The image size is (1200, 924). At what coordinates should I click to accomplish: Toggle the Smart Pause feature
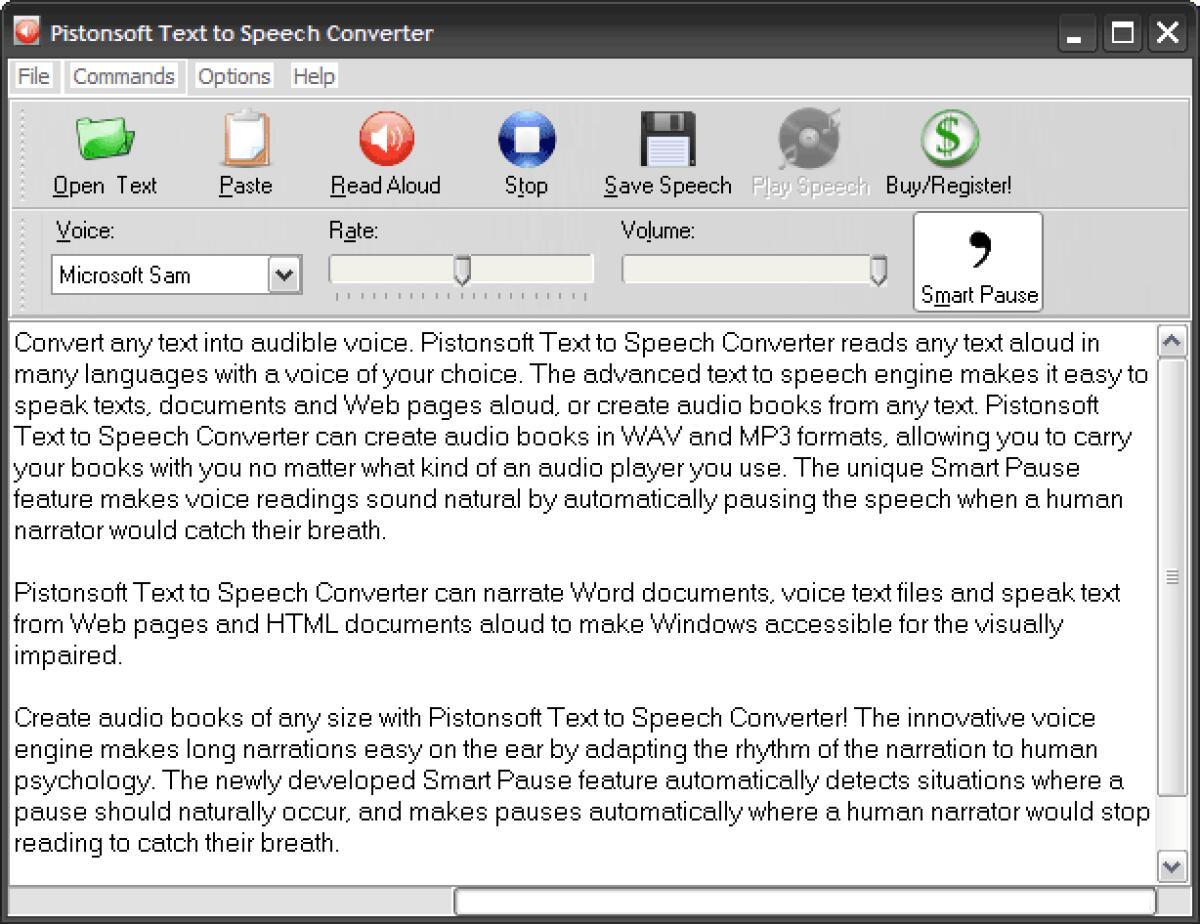tap(977, 261)
